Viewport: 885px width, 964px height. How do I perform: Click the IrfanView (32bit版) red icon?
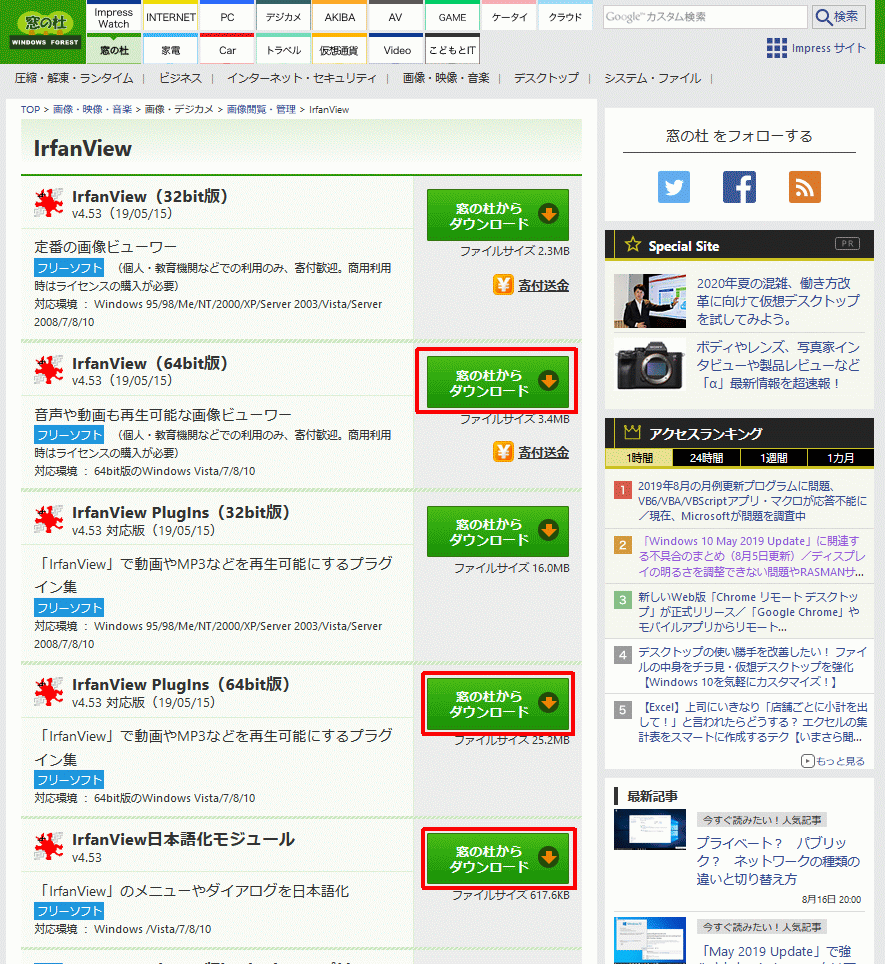tap(49, 203)
